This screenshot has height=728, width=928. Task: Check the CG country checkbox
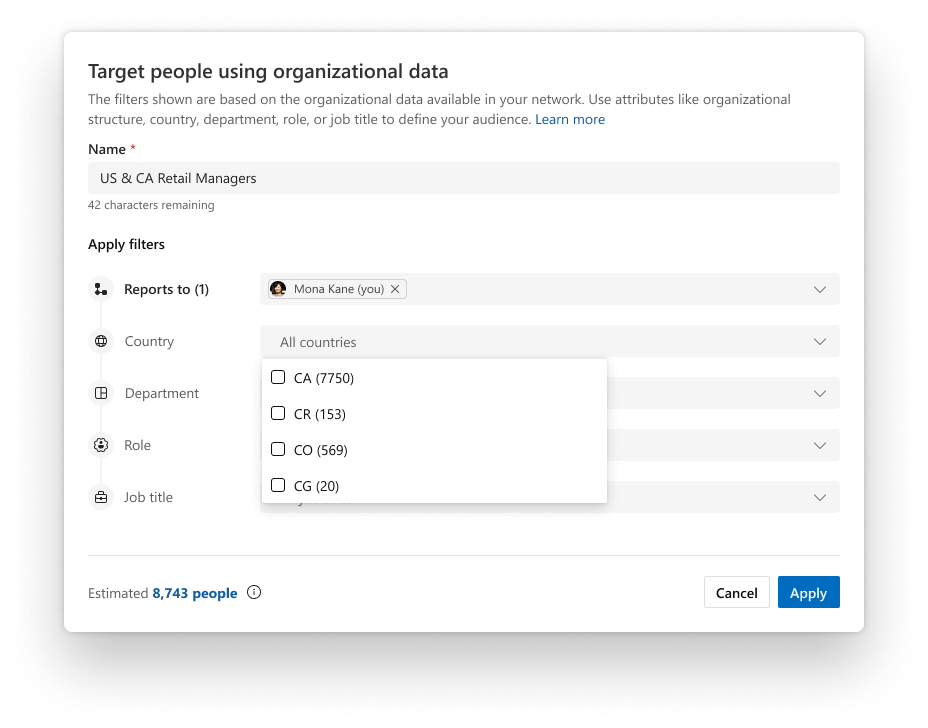point(277,485)
